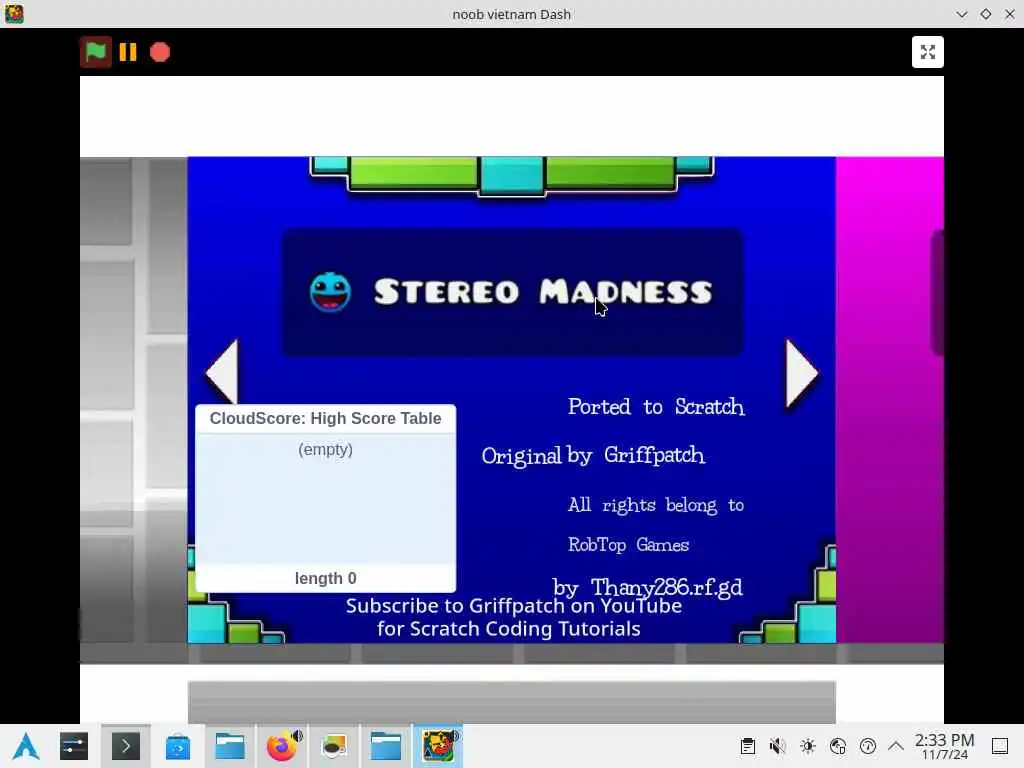Click the app icon in the title bar
Image resolution: width=1024 pixels, height=768 pixels.
pos(14,14)
